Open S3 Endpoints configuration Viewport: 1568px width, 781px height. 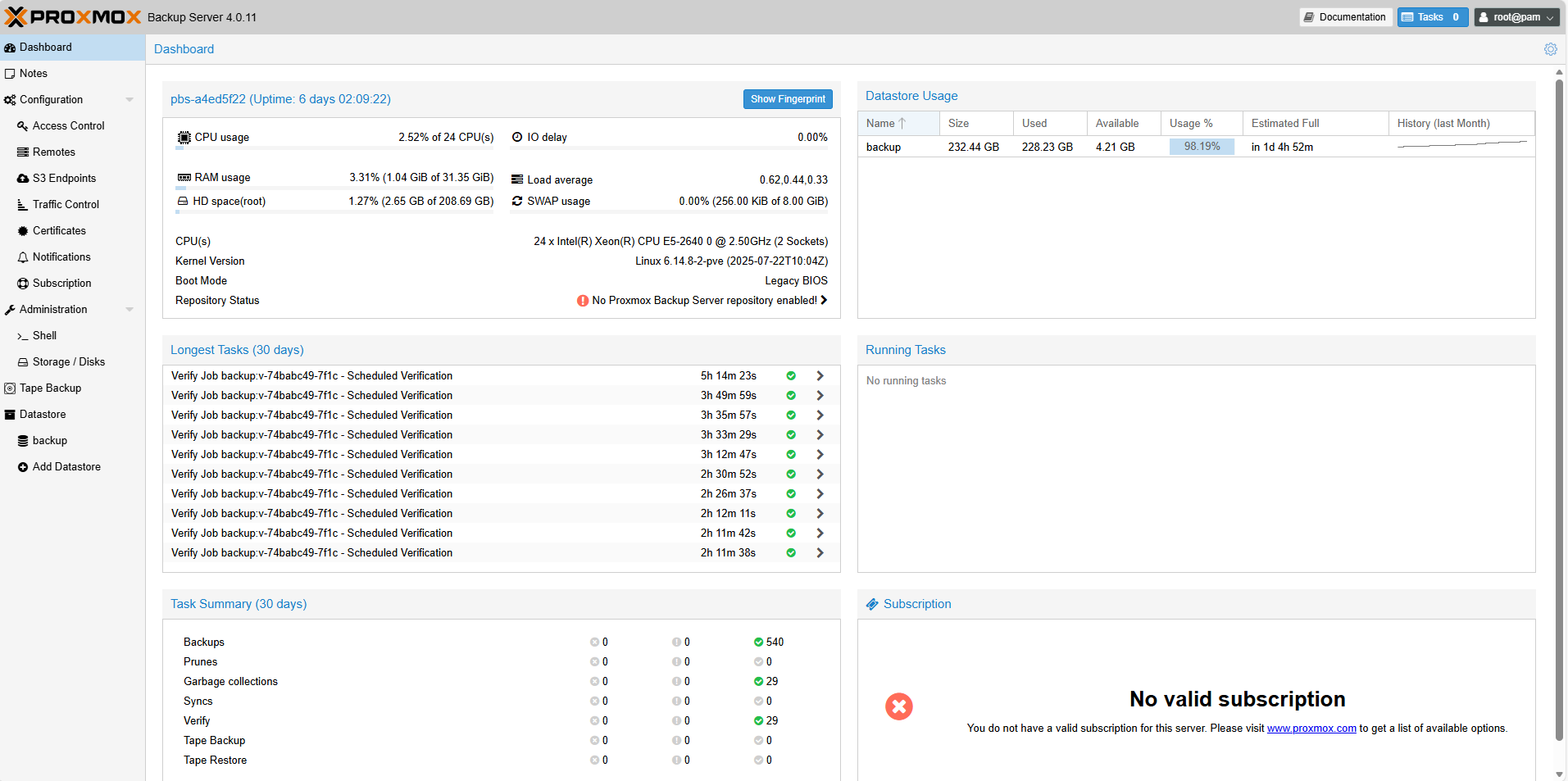(64, 178)
